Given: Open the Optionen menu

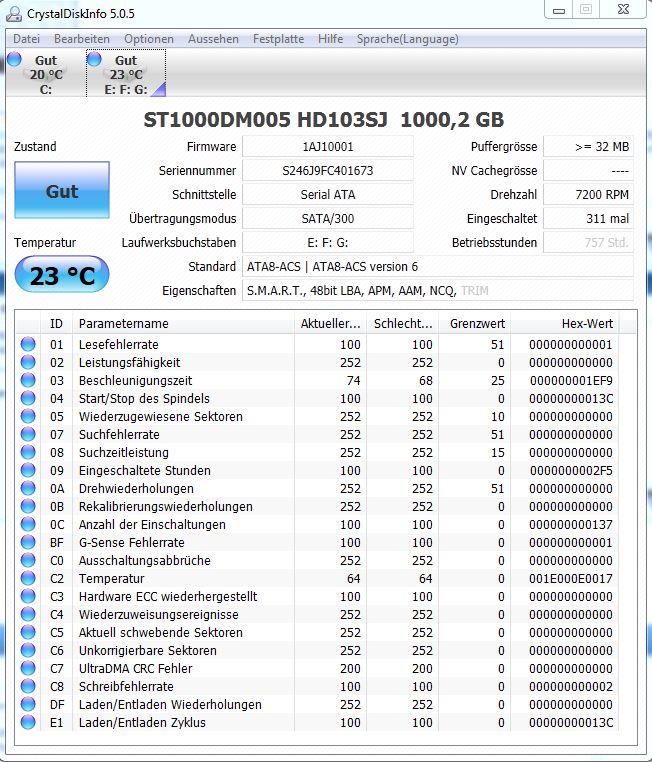Looking at the screenshot, I should pos(149,39).
